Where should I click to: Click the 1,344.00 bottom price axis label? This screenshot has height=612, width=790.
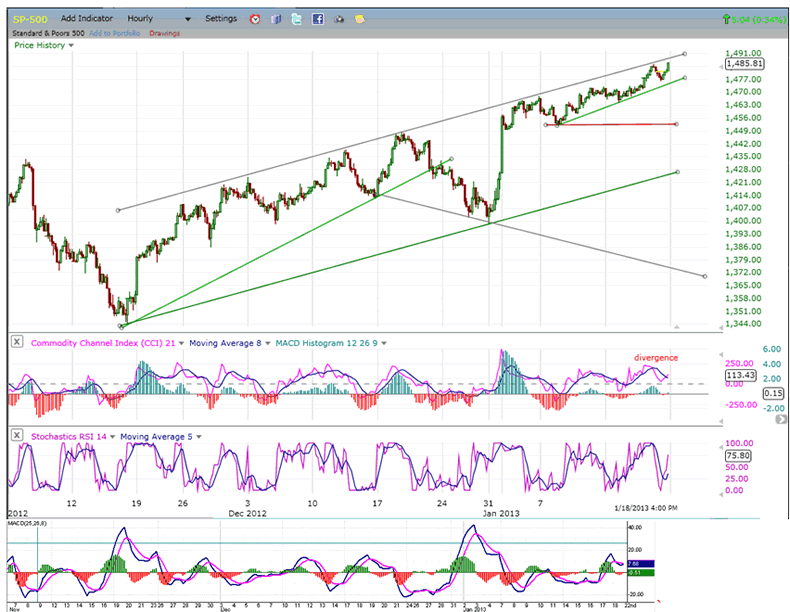(743, 324)
